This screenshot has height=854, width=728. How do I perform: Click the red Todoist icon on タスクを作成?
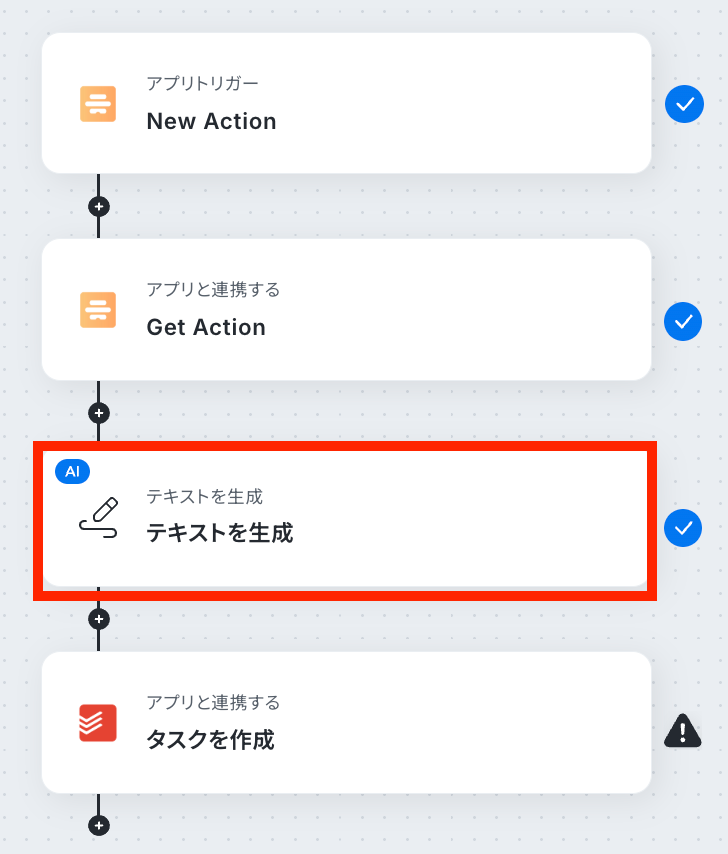(x=98, y=723)
